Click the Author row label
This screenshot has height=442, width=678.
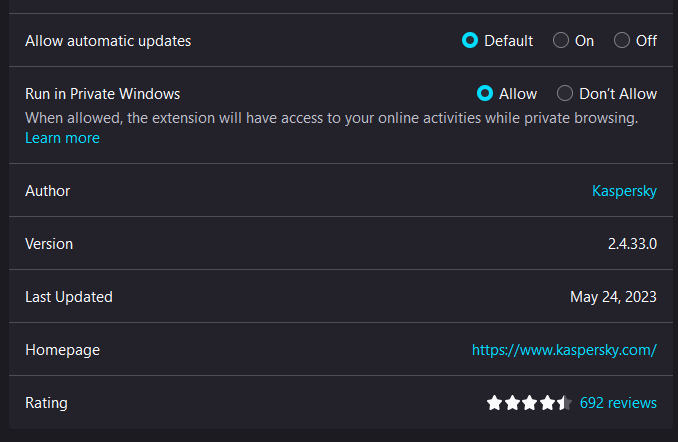click(x=48, y=190)
